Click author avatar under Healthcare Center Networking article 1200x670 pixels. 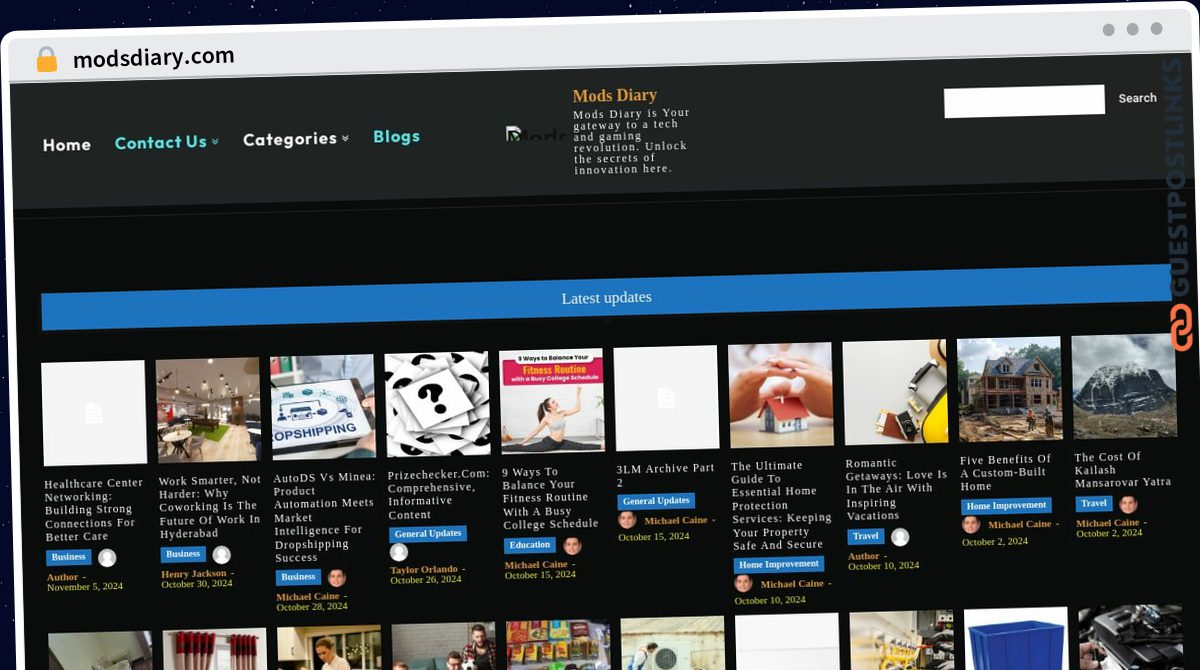107,558
